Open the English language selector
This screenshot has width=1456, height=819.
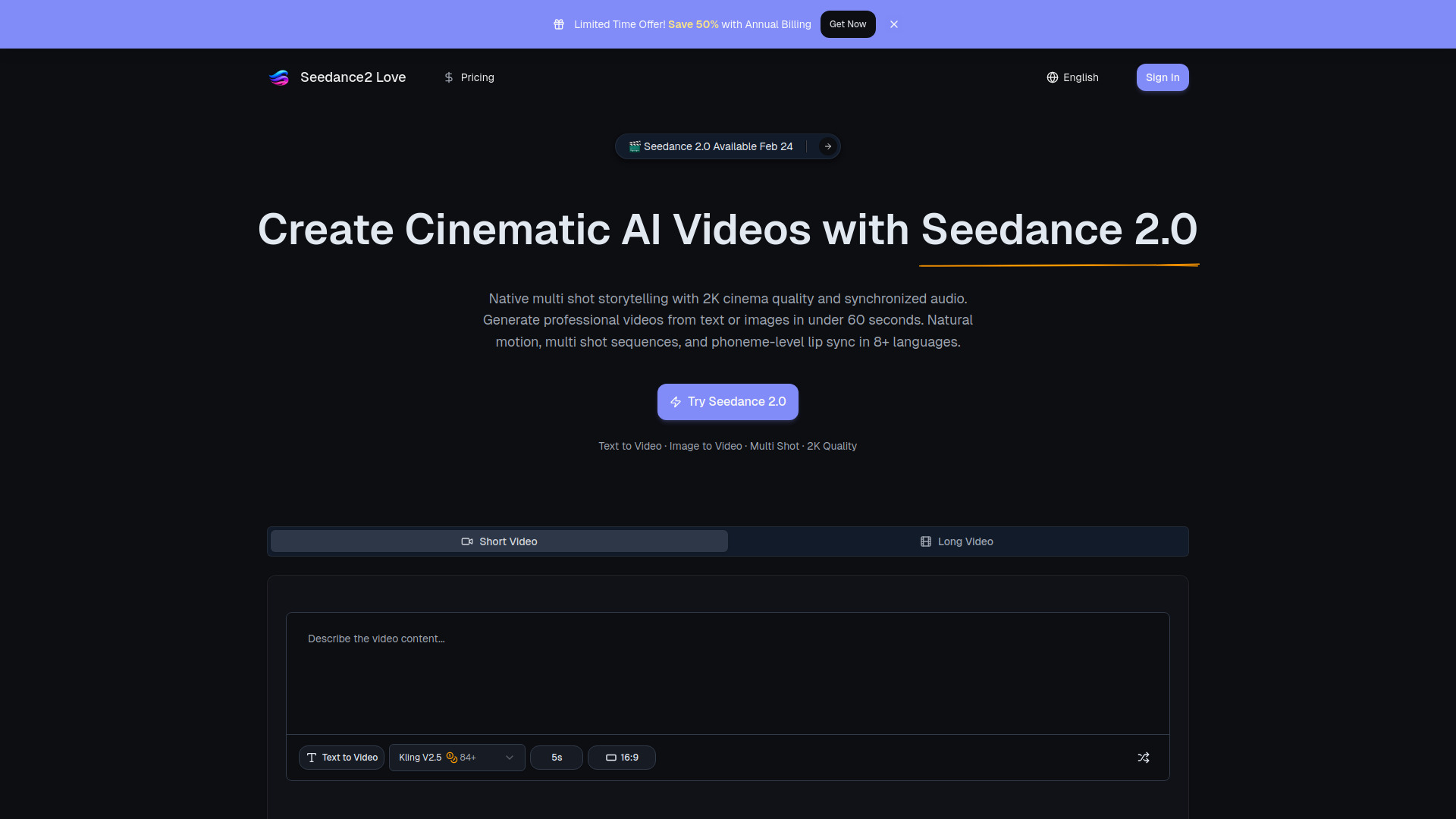pyautogui.click(x=1072, y=77)
